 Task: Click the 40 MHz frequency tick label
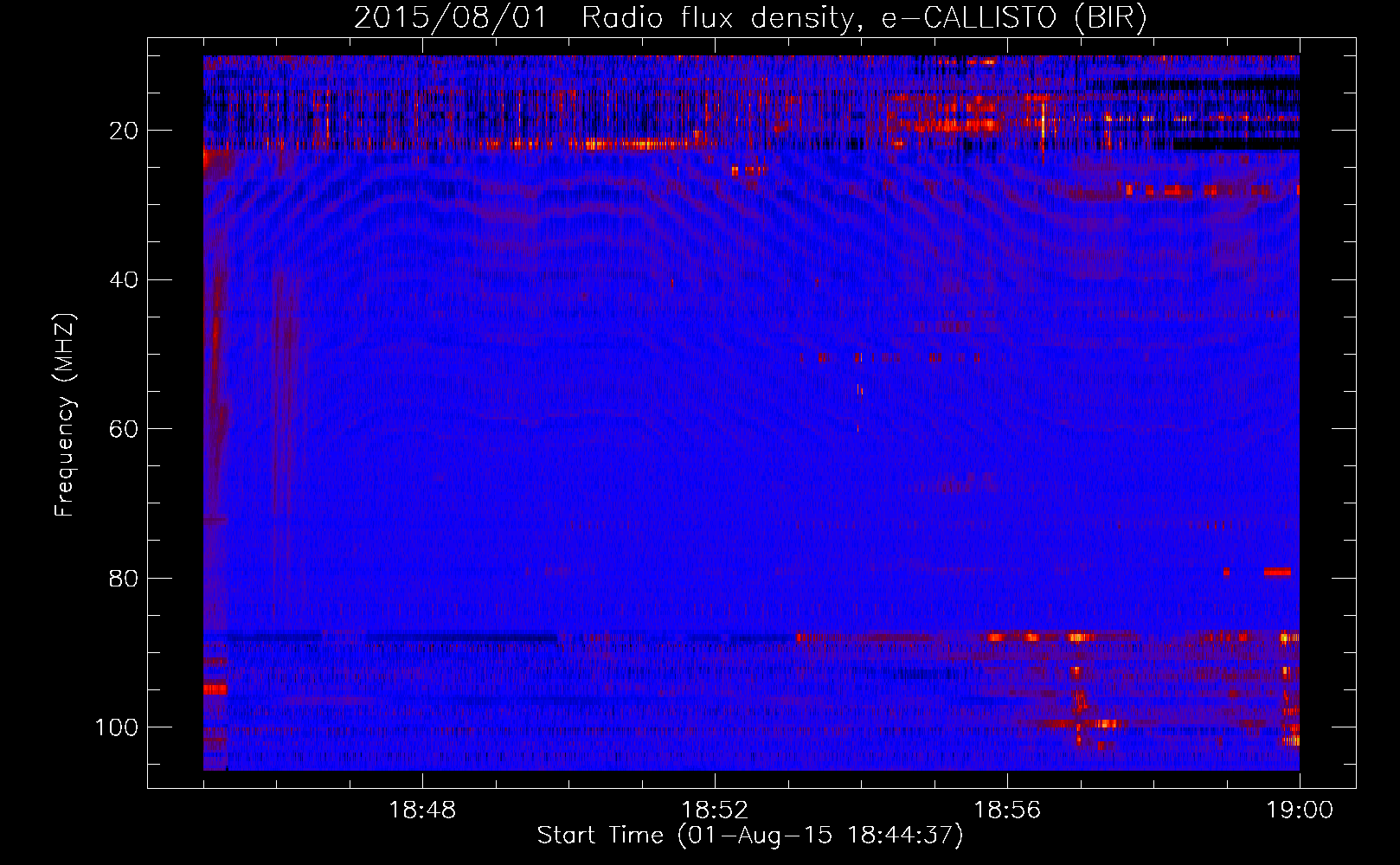pos(124,280)
